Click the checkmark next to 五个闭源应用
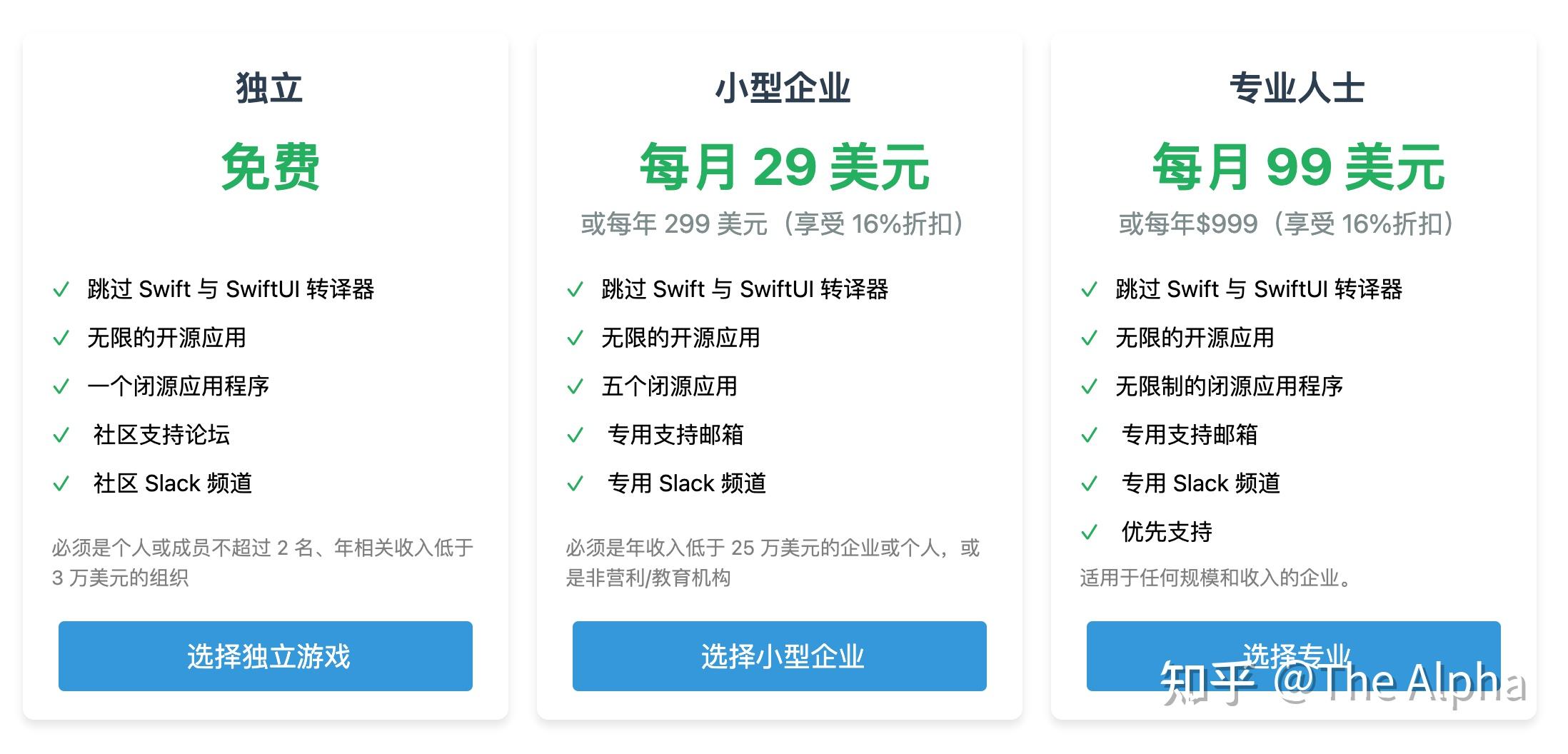Image resolution: width=1568 pixels, height=754 pixels. 575,387
